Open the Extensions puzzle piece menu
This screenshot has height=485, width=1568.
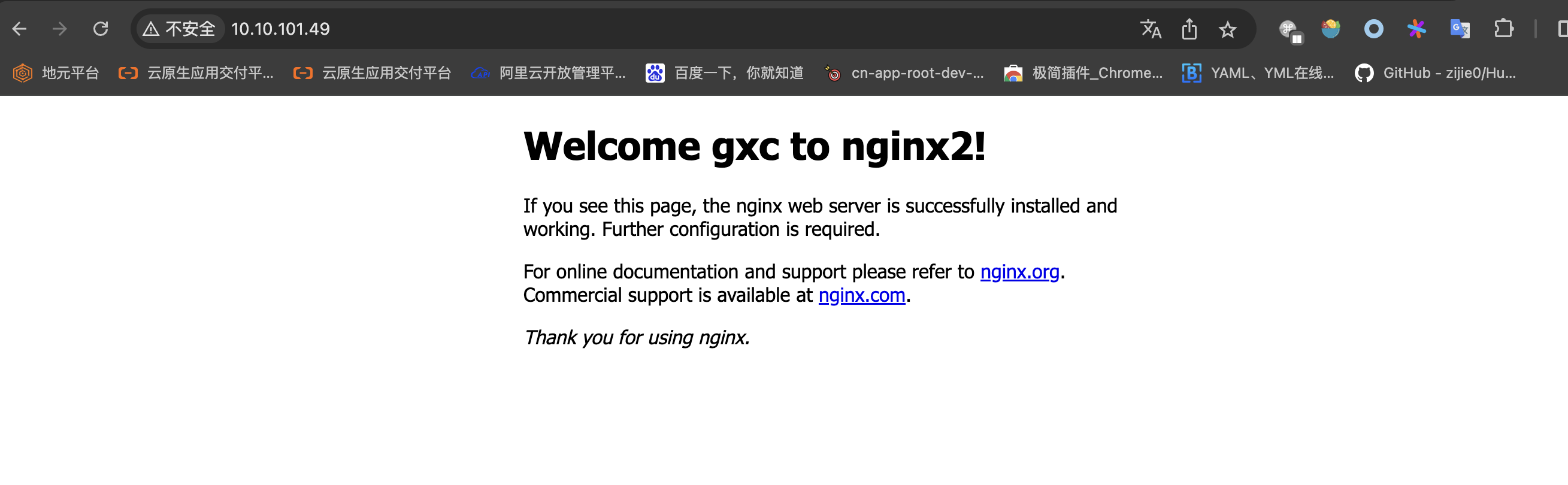tap(1503, 29)
